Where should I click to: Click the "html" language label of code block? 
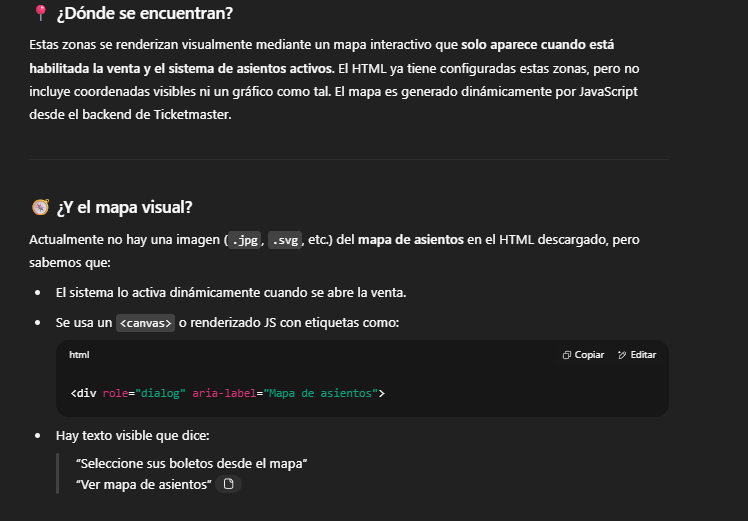(x=79, y=354)
